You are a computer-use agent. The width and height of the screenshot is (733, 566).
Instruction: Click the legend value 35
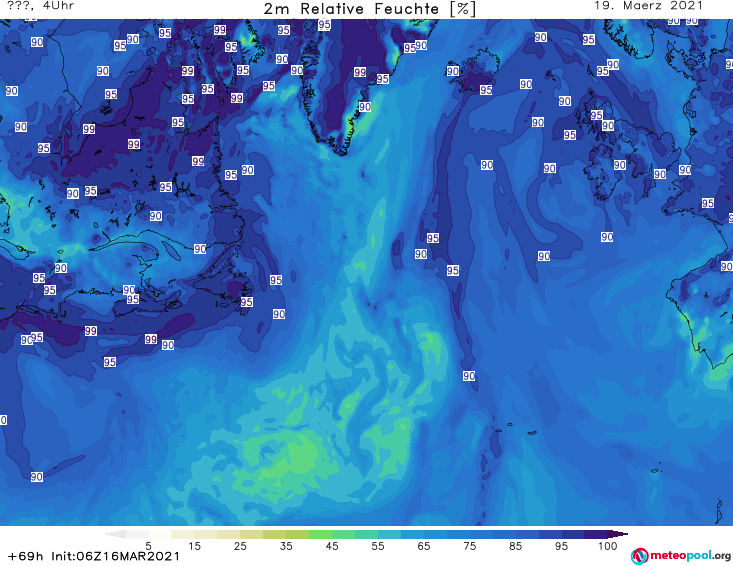pyautogui.click(x=286, y=546)
